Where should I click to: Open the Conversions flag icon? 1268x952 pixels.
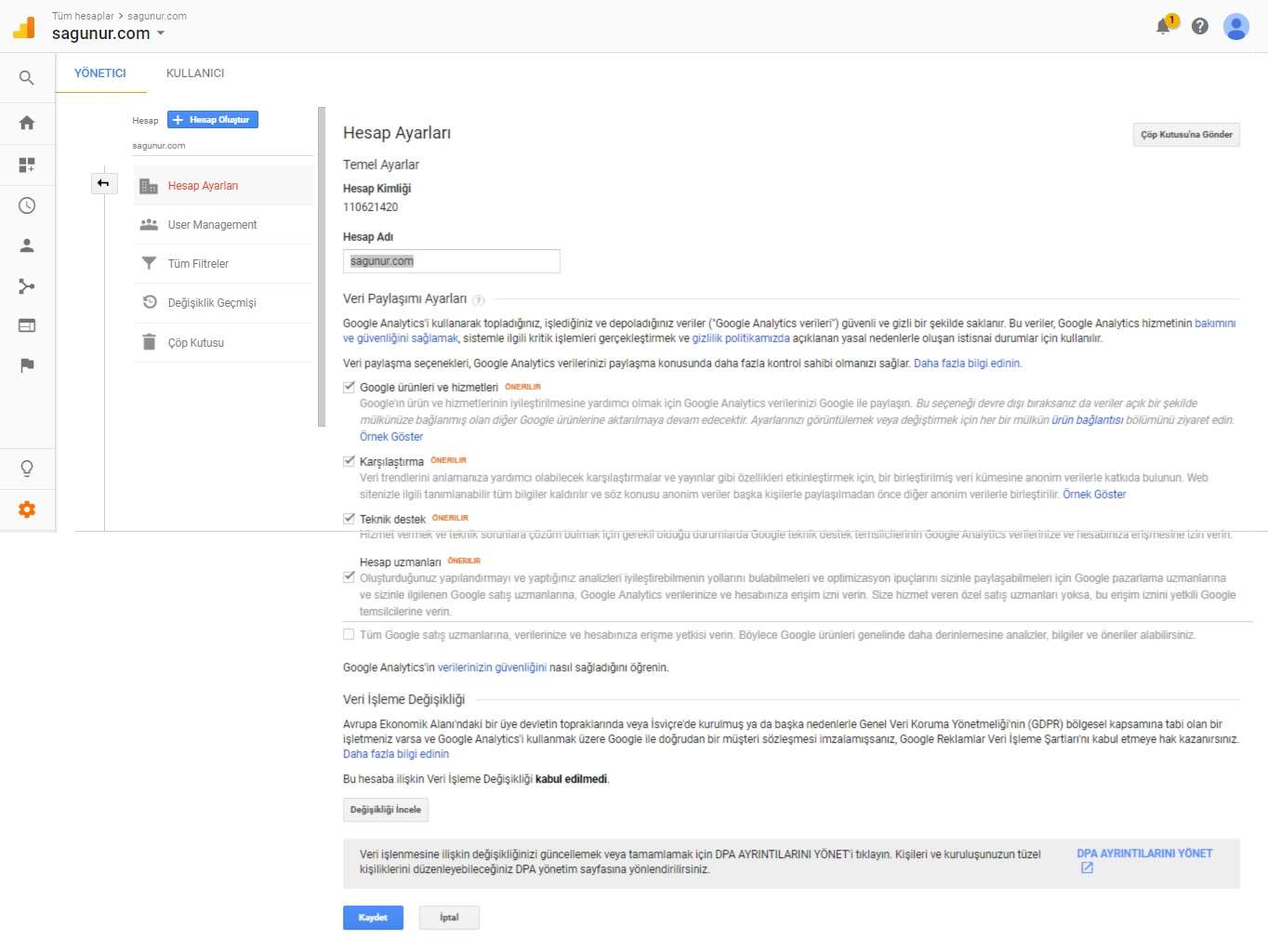pyautogui.click(x=27, y=365)
